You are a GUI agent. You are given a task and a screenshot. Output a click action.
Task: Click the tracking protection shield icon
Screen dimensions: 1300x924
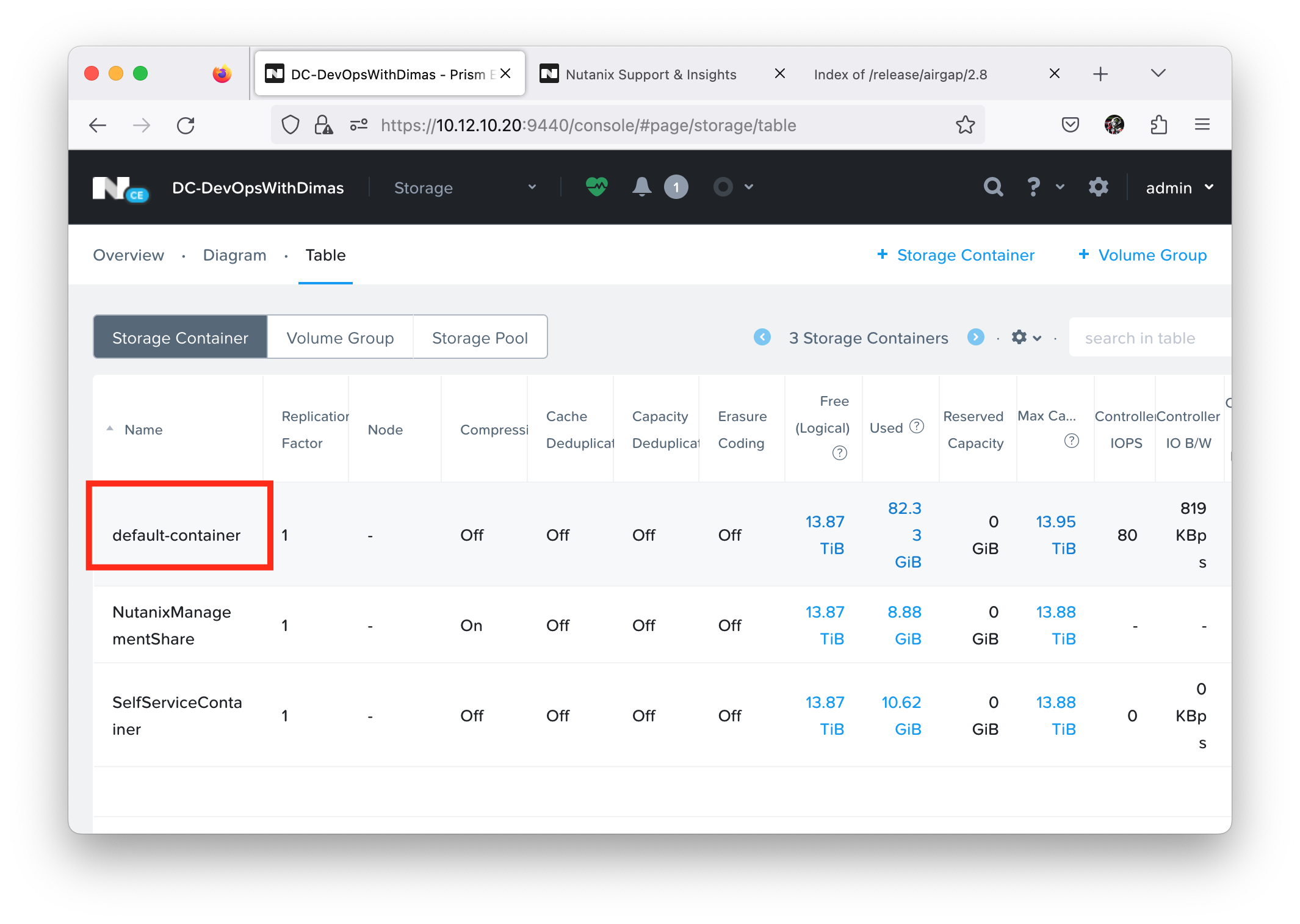(291, 125)
